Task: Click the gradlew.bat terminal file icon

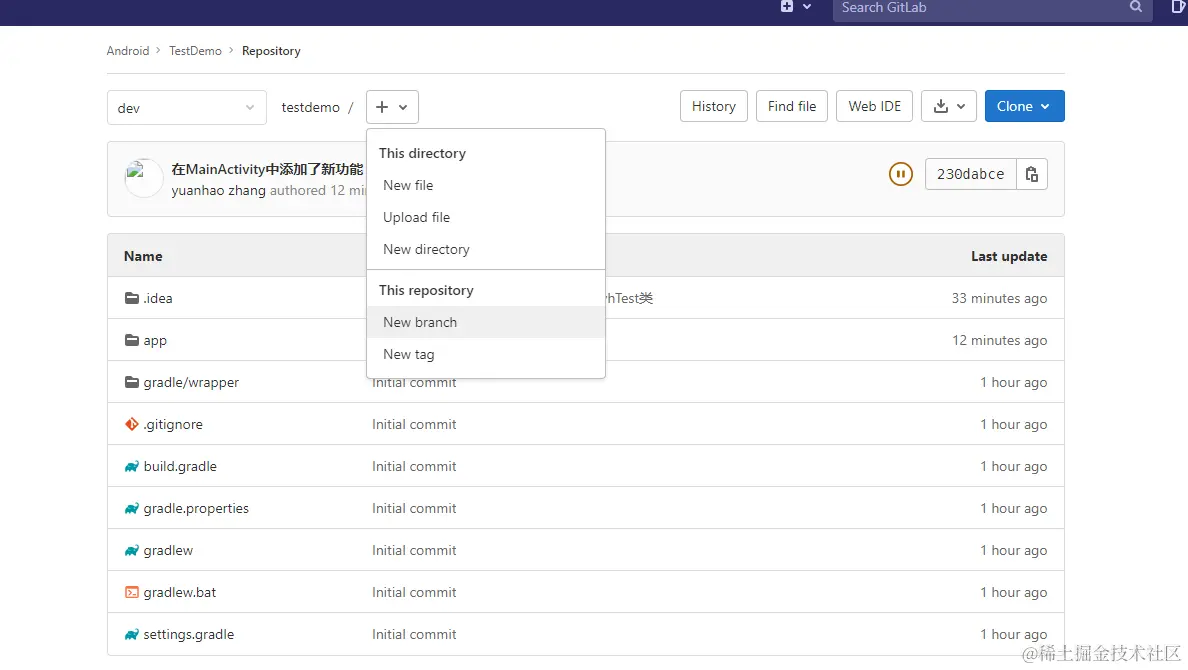Action: (132, 592)
